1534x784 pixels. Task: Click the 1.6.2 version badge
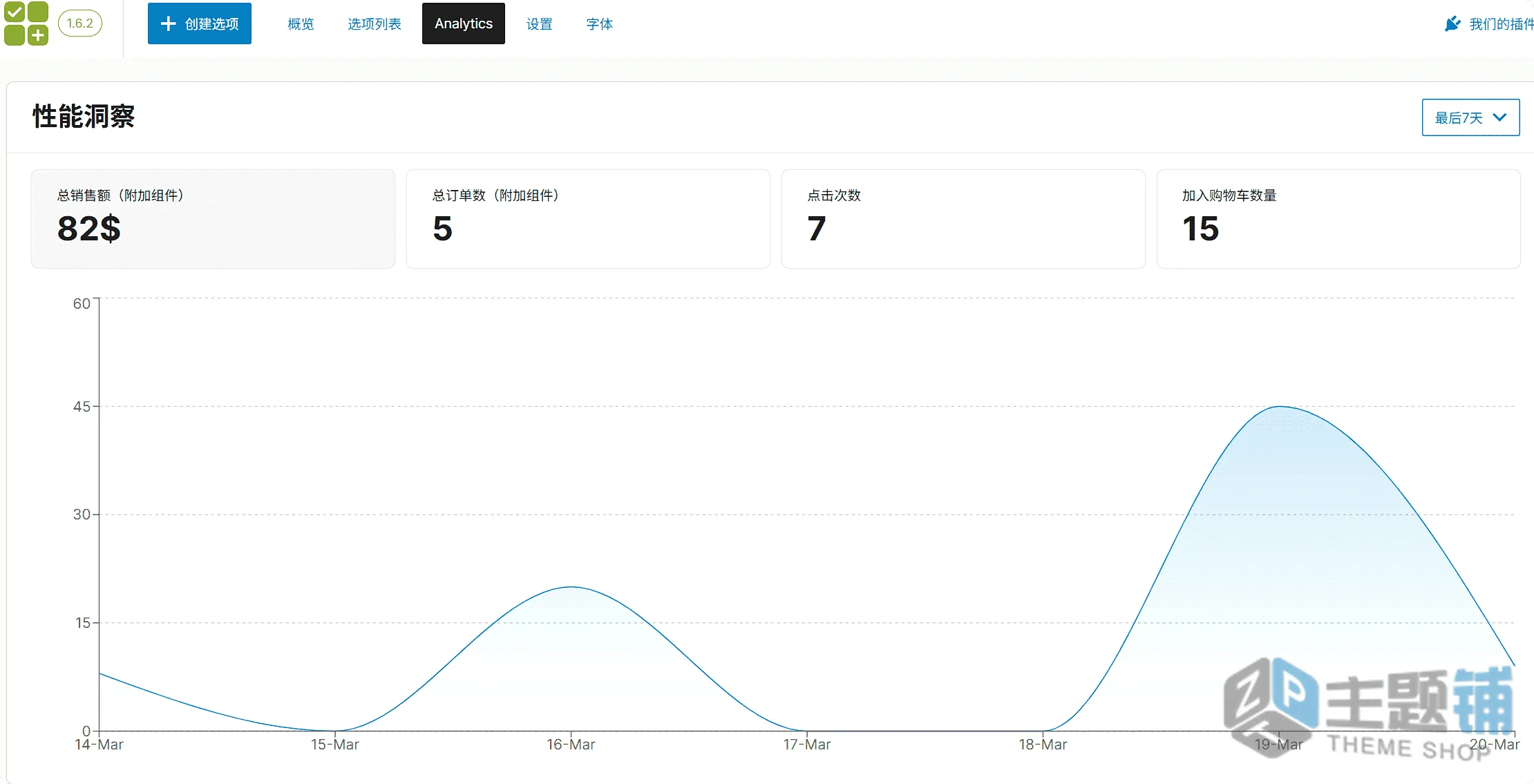click(80, 23)
